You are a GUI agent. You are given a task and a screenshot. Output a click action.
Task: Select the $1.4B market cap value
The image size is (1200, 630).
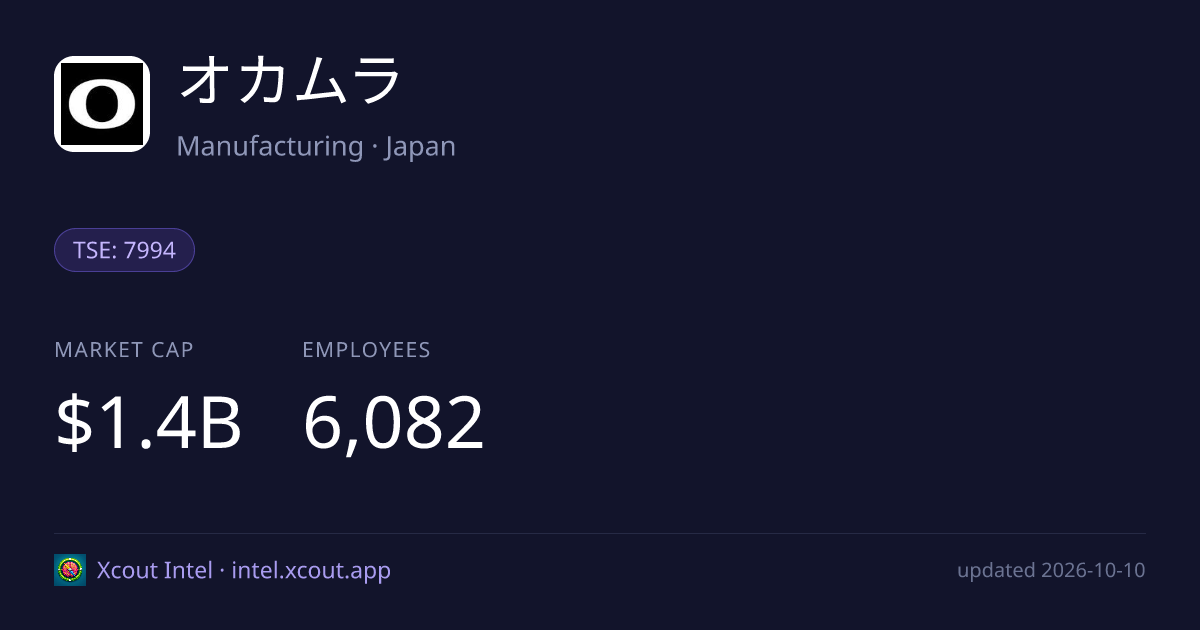click(149, 423)
